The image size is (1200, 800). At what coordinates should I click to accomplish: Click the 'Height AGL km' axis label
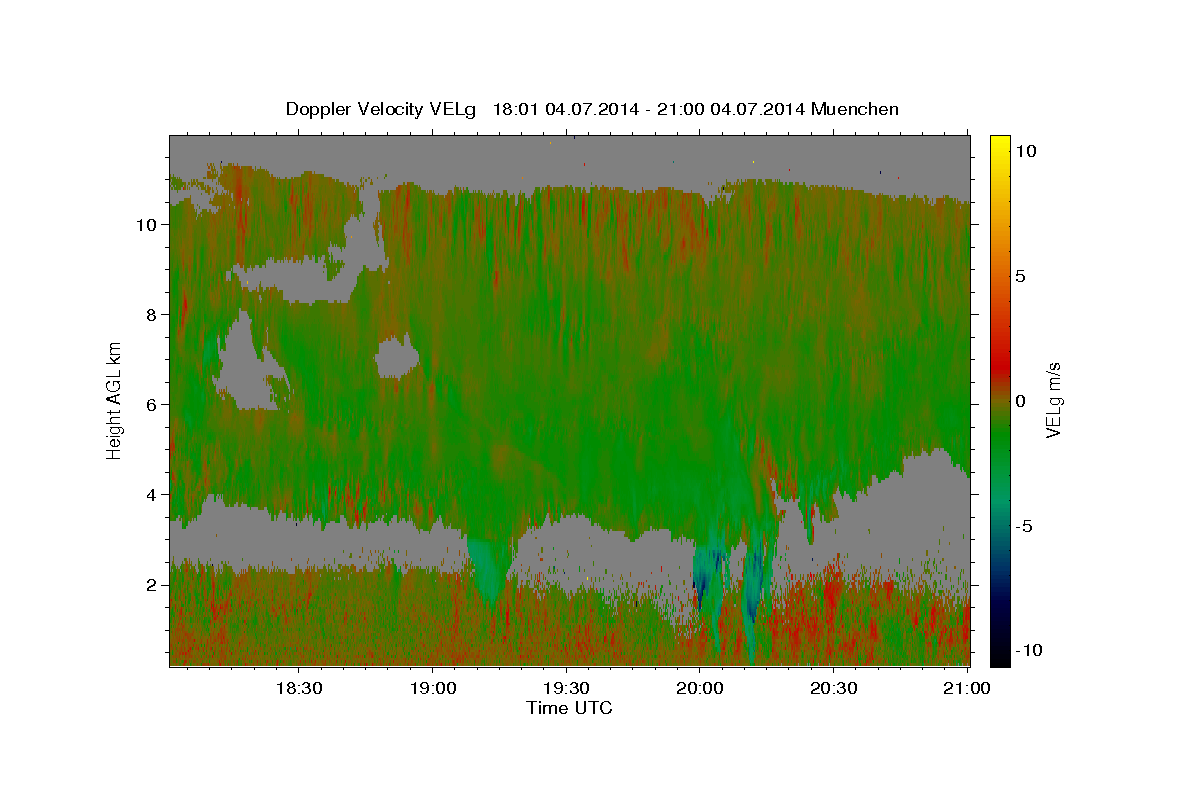[114, 399]
